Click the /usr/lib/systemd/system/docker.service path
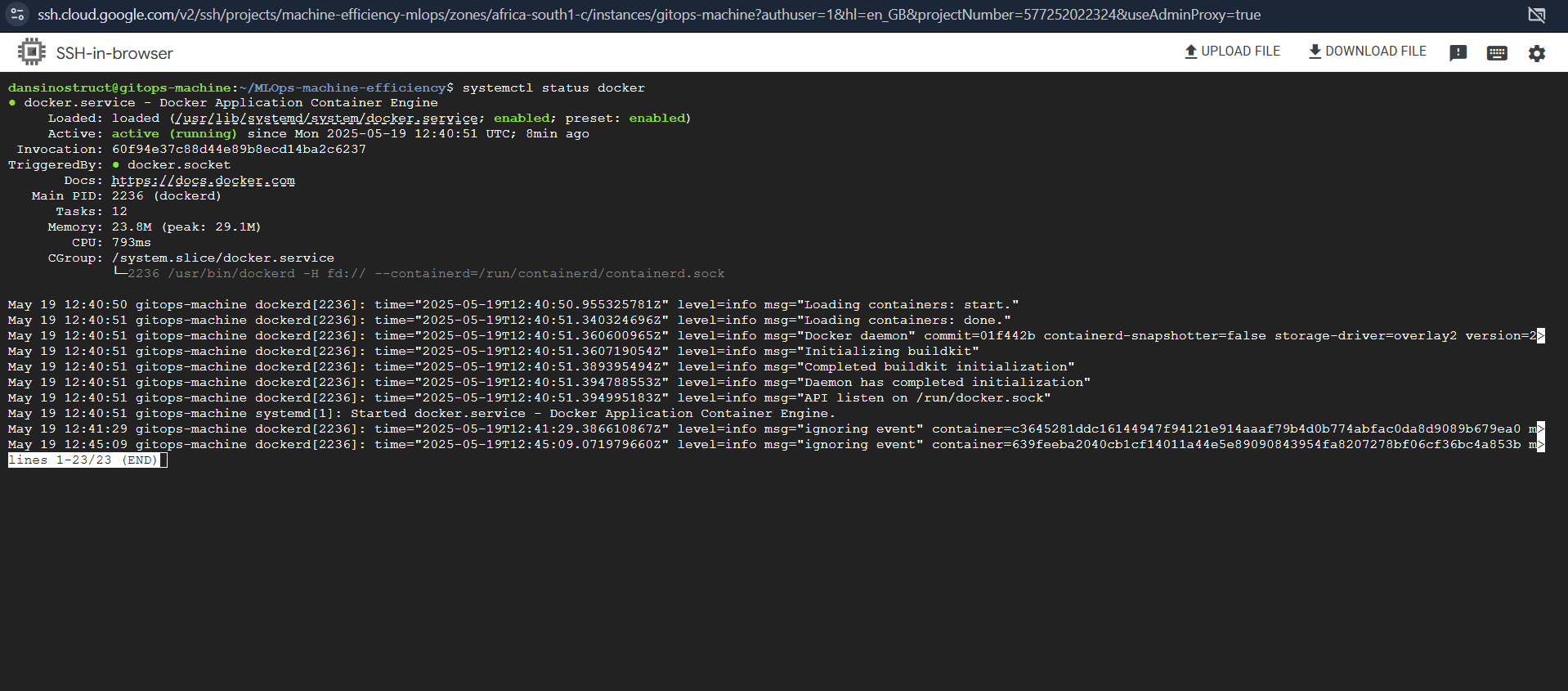1568x691 pixels. pos(327,119)
